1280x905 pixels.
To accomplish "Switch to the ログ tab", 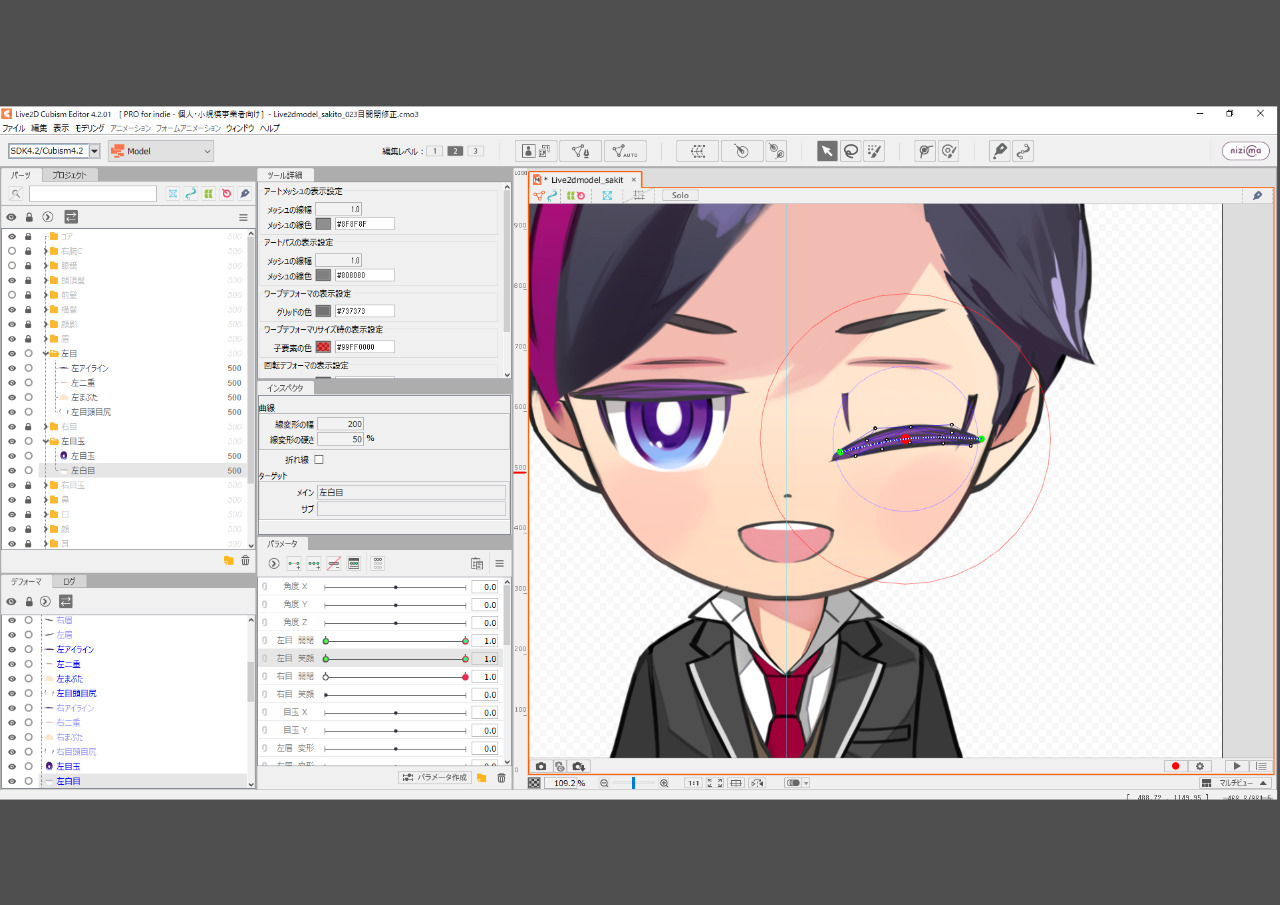I will (x=69, y=581).
